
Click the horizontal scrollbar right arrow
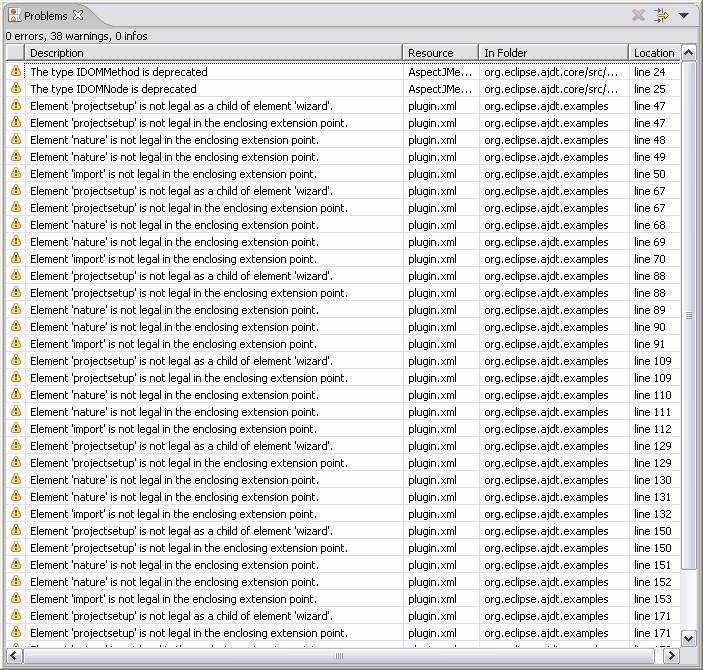coord(671,656)
